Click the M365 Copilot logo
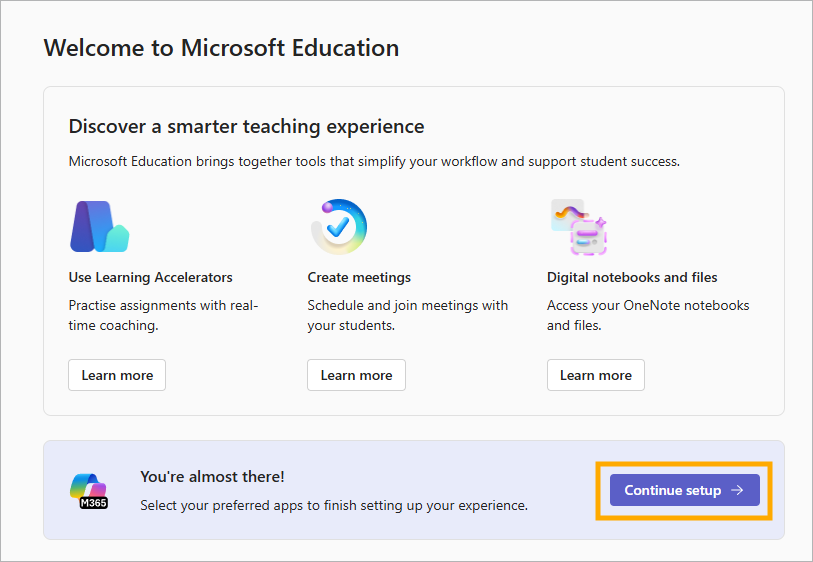 (x=89, y=490)
